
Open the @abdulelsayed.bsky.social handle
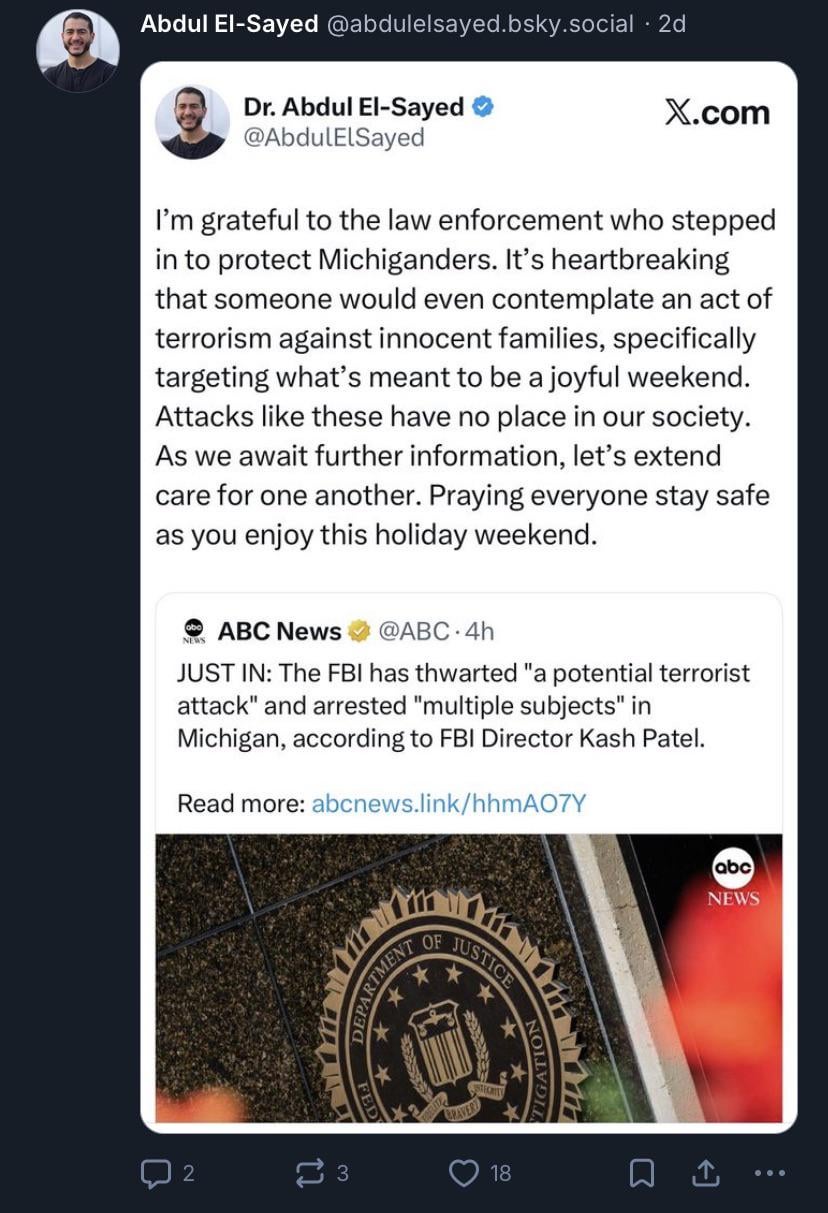[x=480, y=24]
